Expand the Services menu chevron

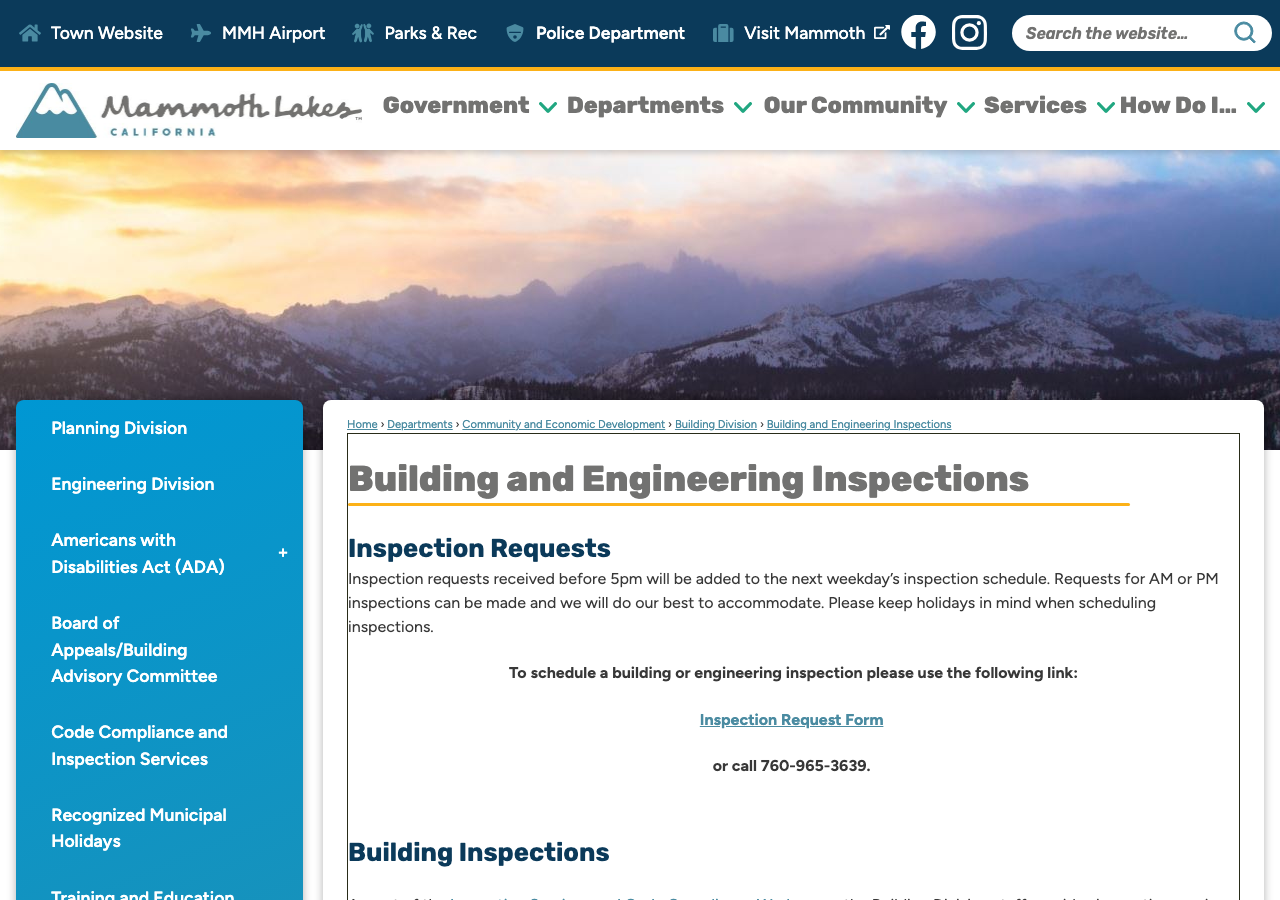(x=1106, y=107)
